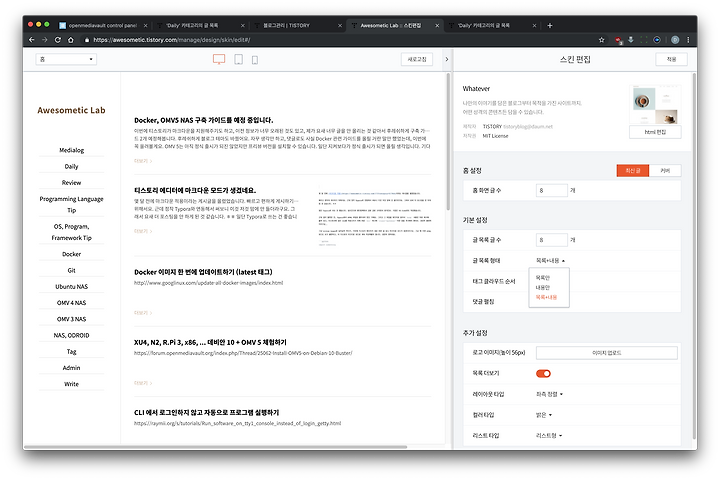Screen dimensions: 720x480
Task: Choose 목록만 from the list type menu
Action: pyautogui.click(x=543, y=278)
